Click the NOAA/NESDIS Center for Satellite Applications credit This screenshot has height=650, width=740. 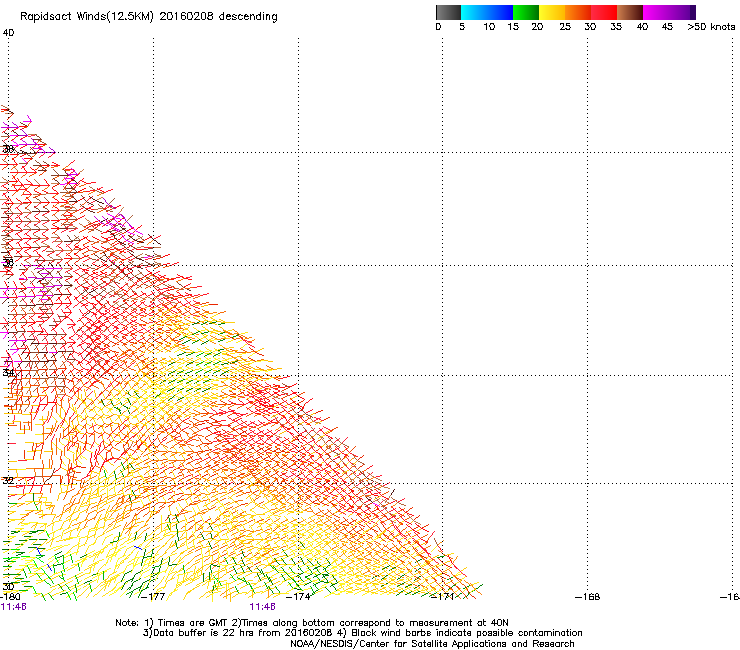click(x=432, y=644)
